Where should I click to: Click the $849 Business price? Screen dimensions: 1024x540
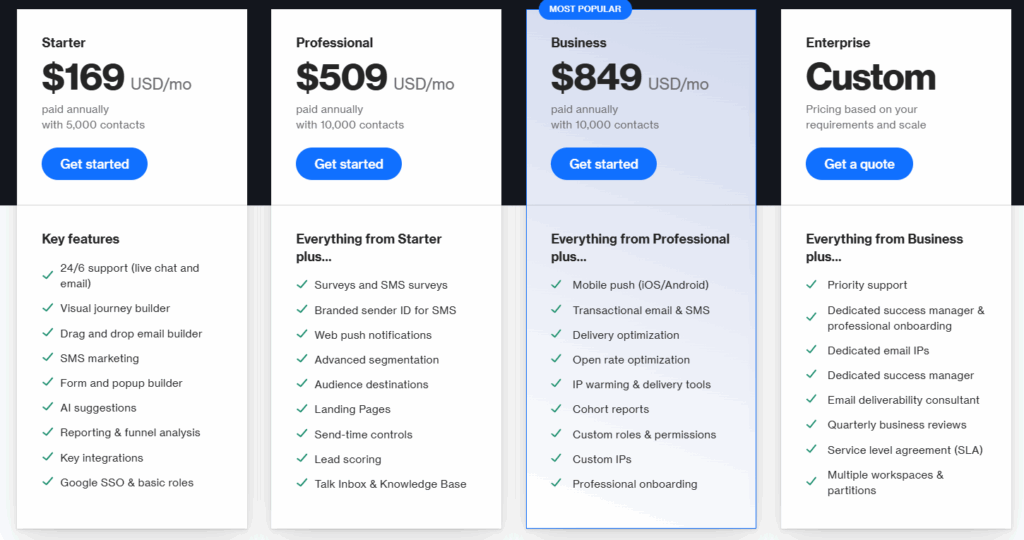pos(596,77)
